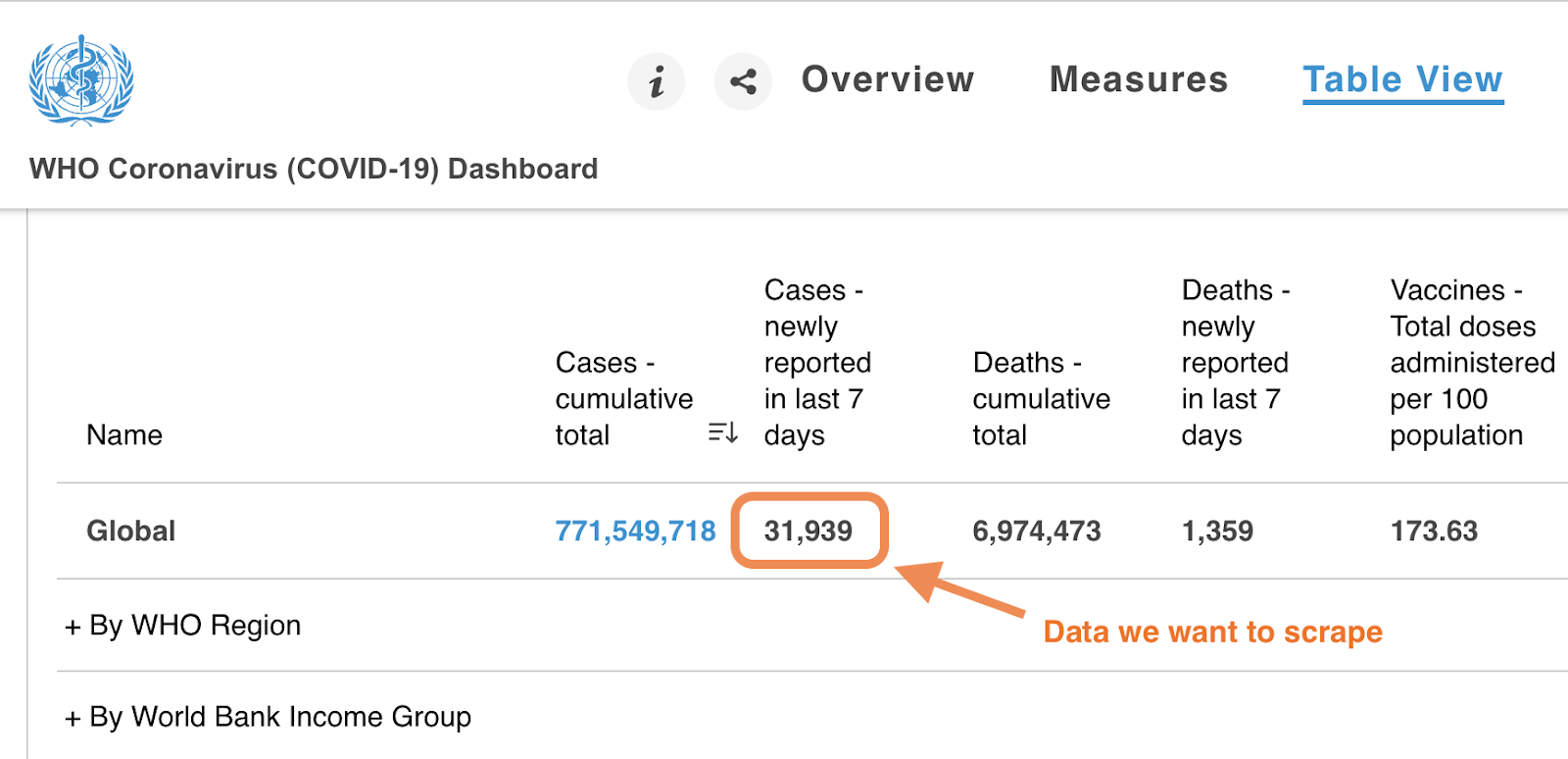Open the information icon button

[656, 81]
